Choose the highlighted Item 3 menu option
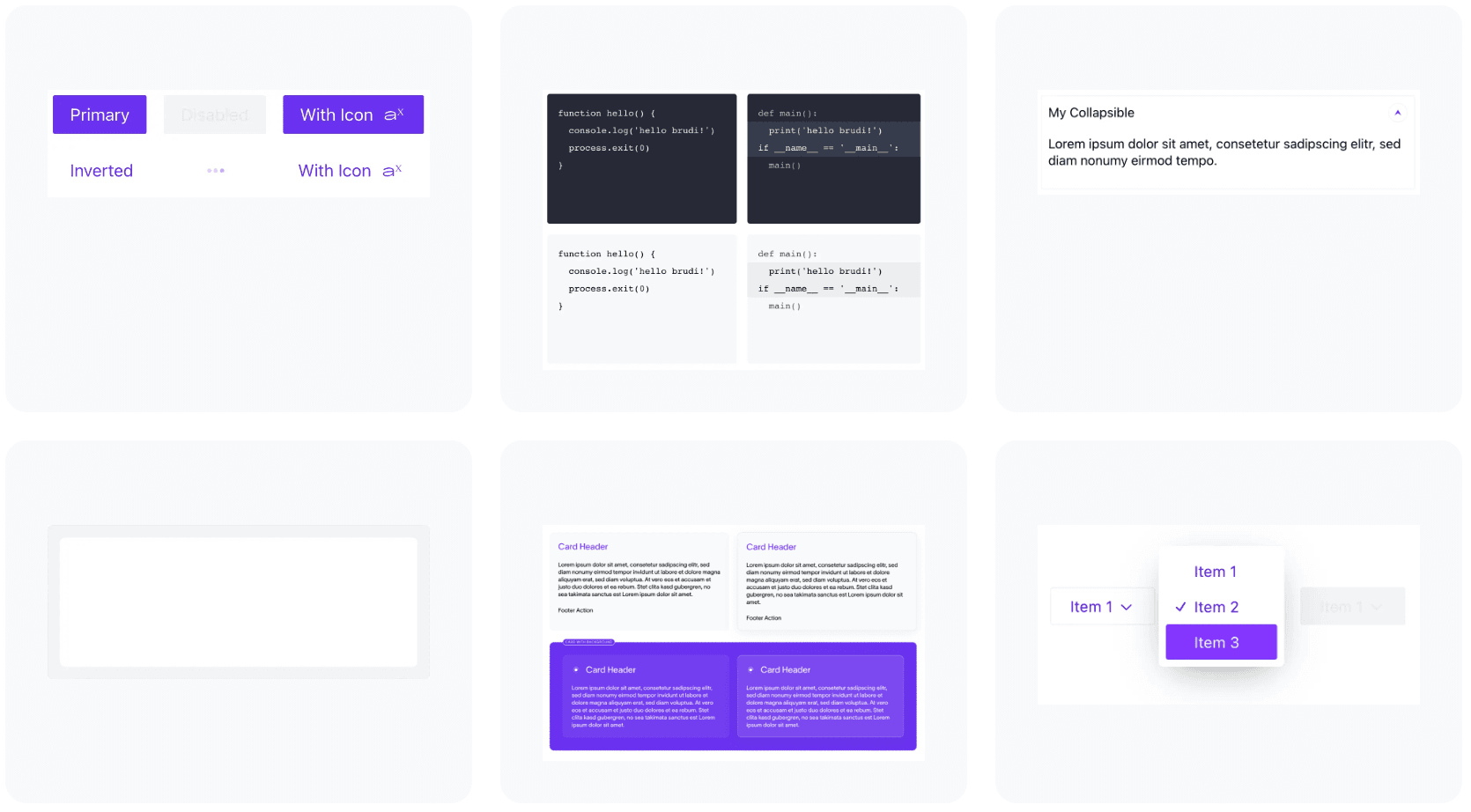The image size is (1471, 812). [1221, 642]
